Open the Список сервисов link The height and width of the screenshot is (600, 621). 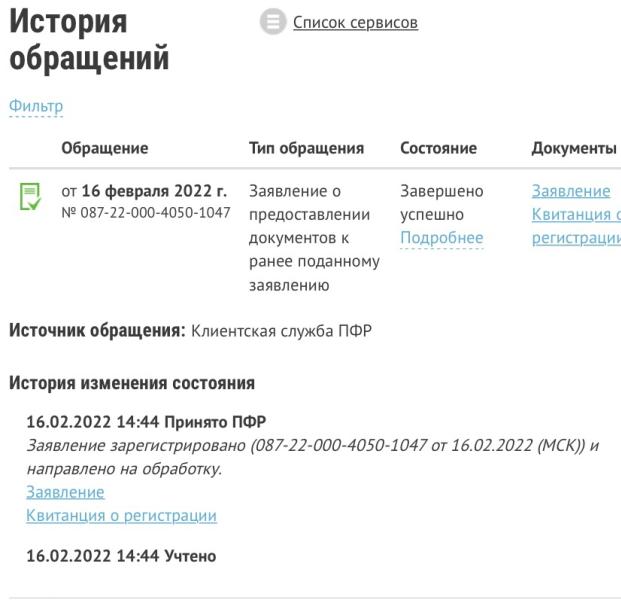click(x=355, y=23)
